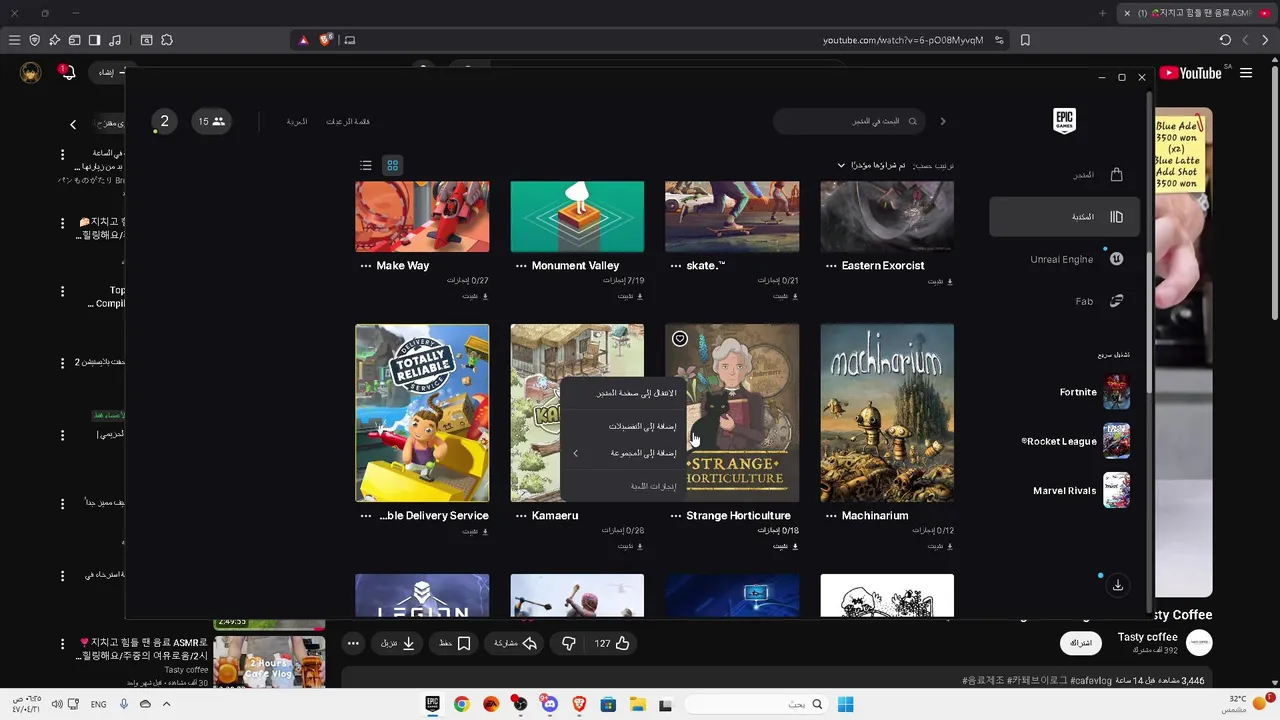Image resolution: width=1280 pixels, height=720 pixels.
Task: Open Fab section in sidebar
Action: coord(1066,301)
